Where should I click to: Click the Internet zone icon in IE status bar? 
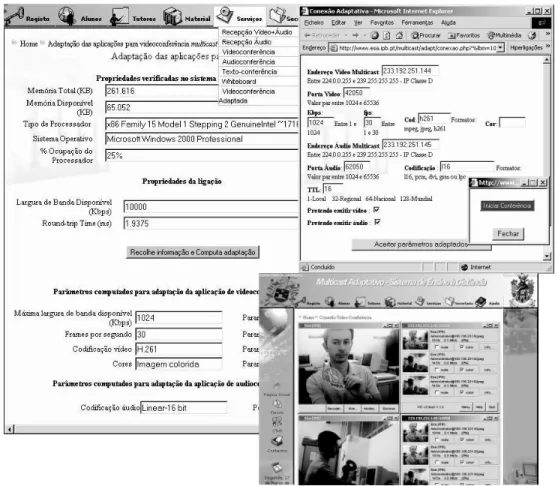tap(464, 267)
